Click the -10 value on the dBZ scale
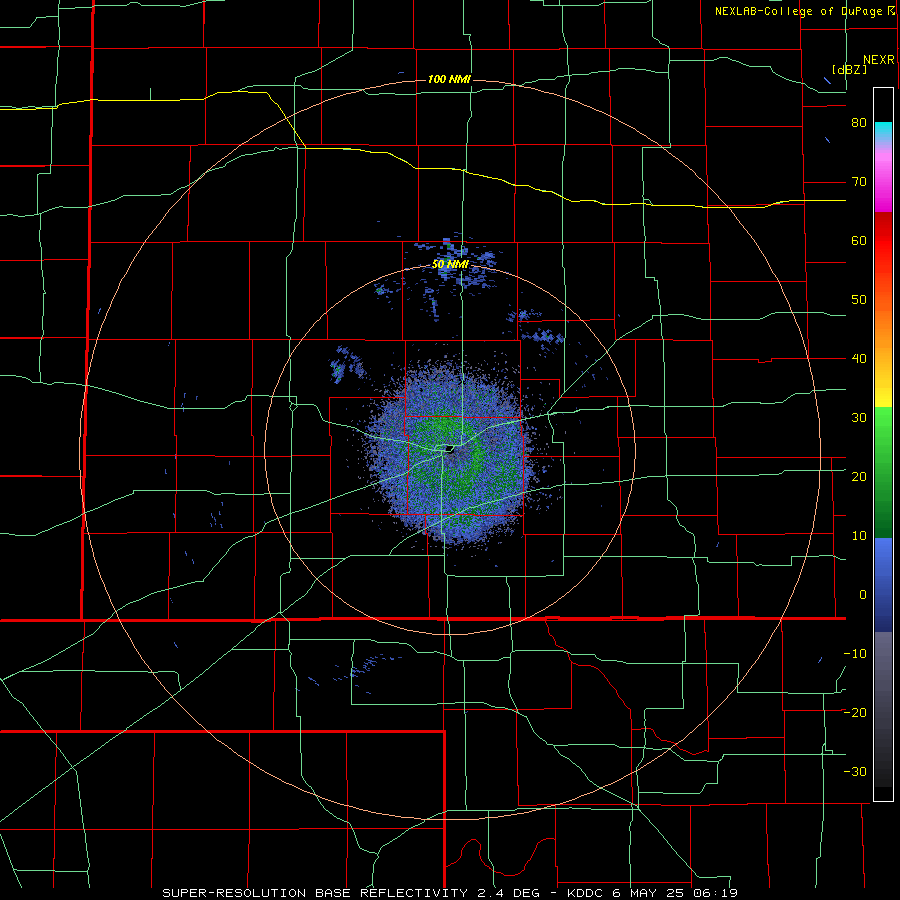 (855, 654)
